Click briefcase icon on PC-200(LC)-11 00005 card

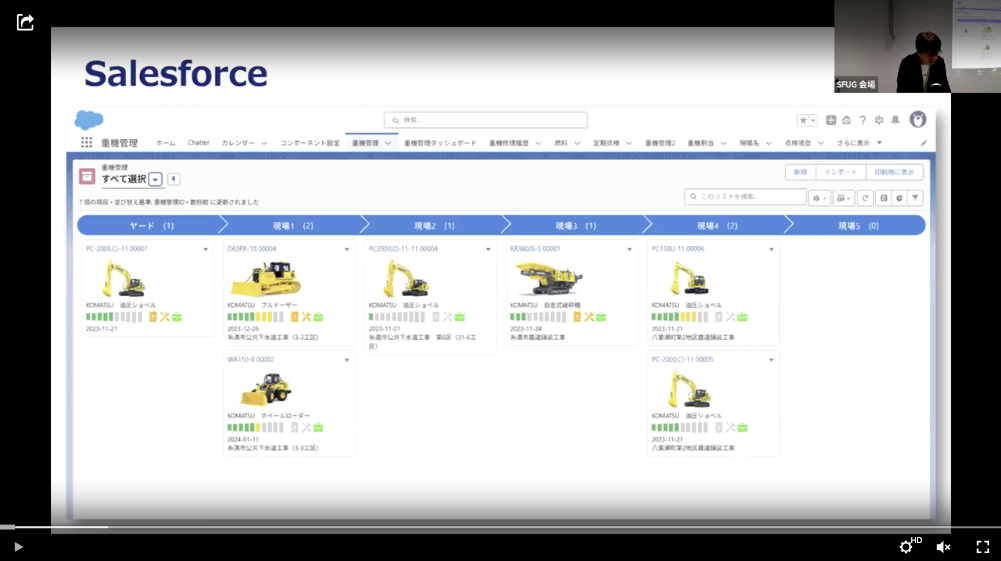click(x=742, y=427)
